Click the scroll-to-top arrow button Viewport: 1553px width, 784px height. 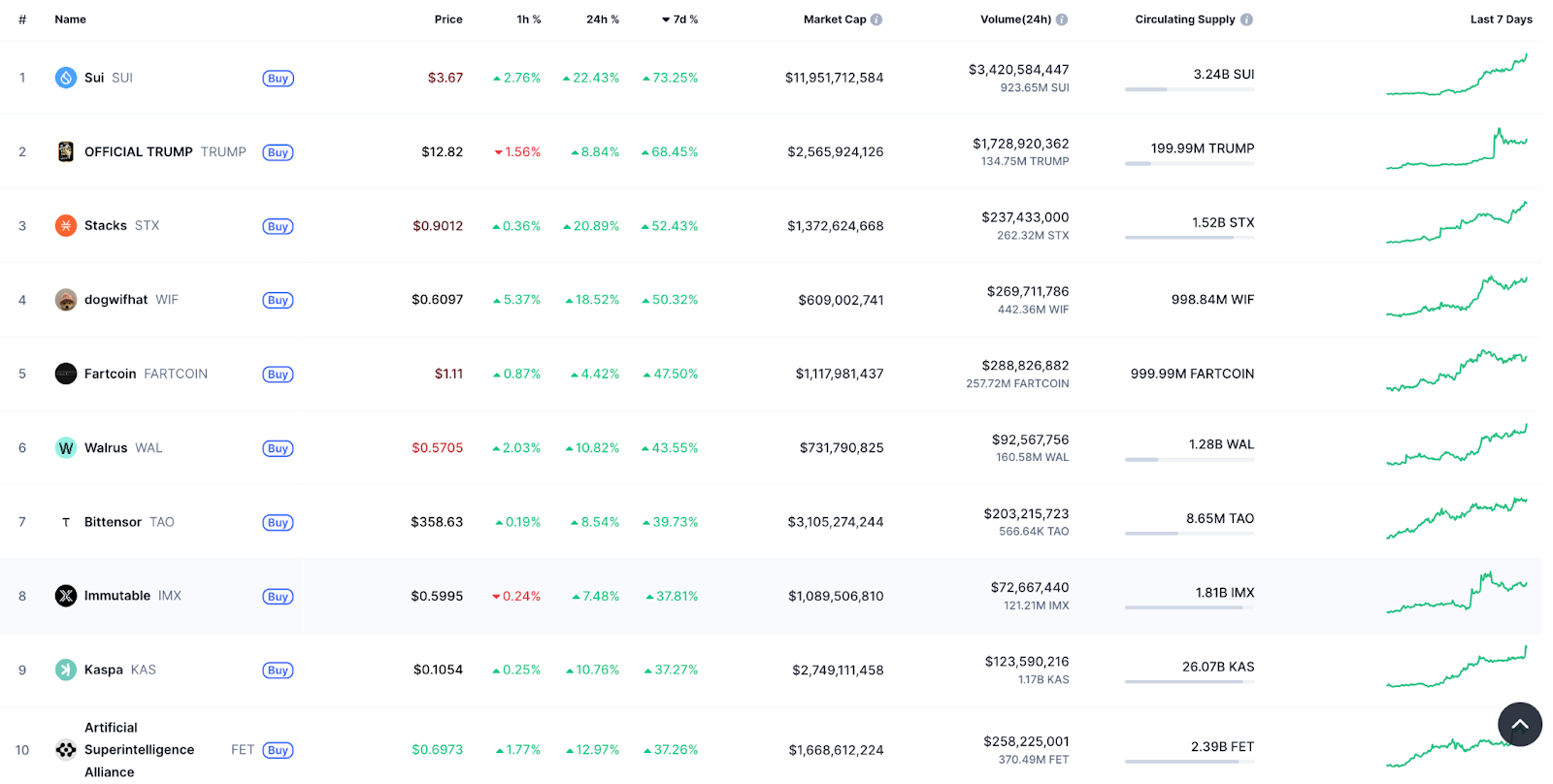click(1519, 724)
